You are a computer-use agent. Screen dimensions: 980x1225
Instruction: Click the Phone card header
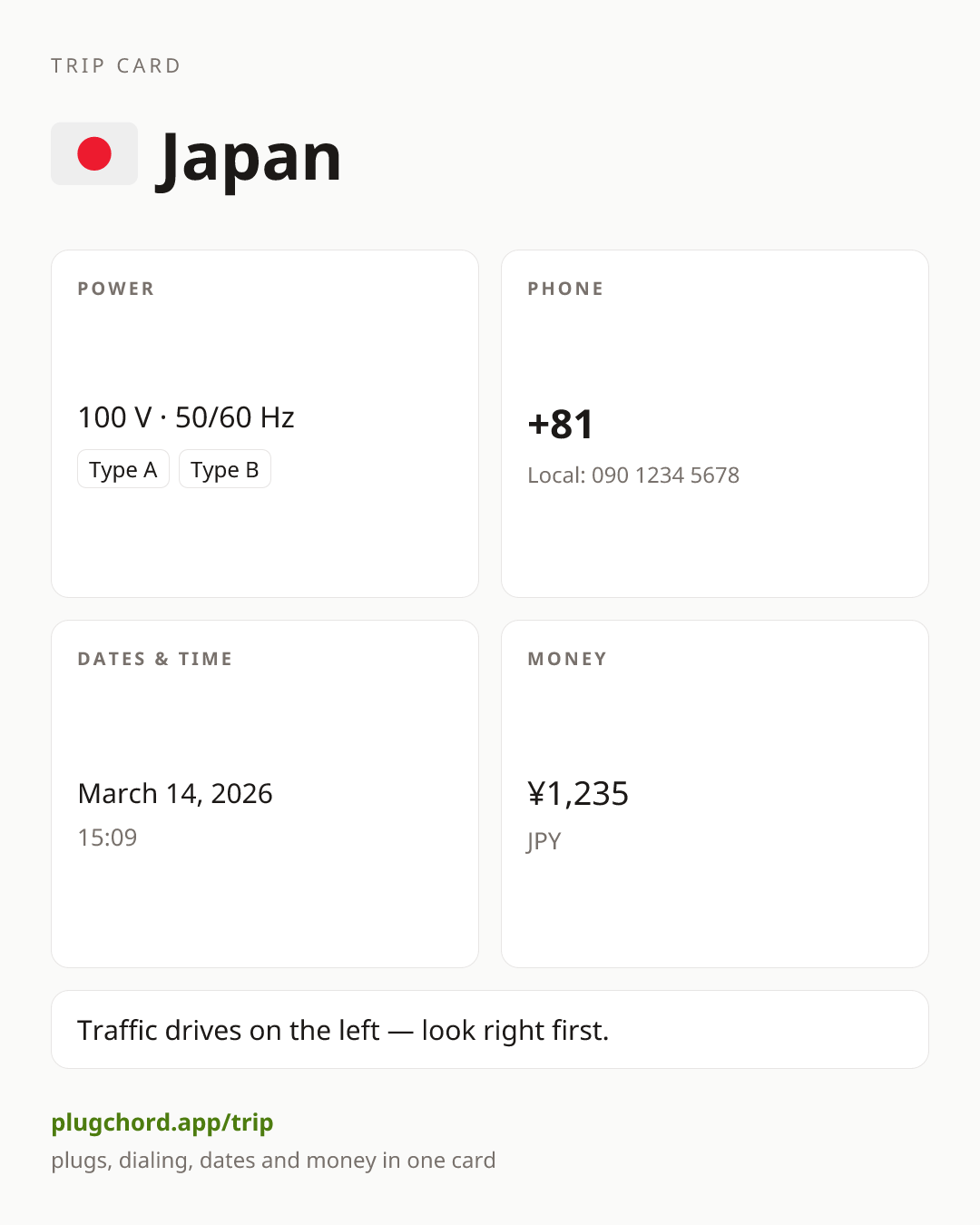tap(565, 289)
